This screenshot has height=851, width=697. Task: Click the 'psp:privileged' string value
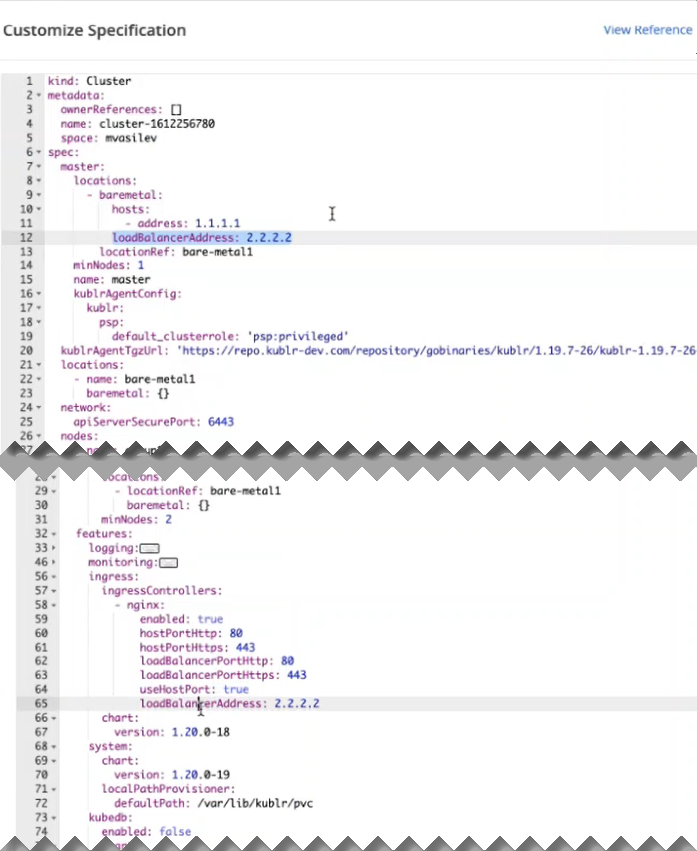click(297, 336)
